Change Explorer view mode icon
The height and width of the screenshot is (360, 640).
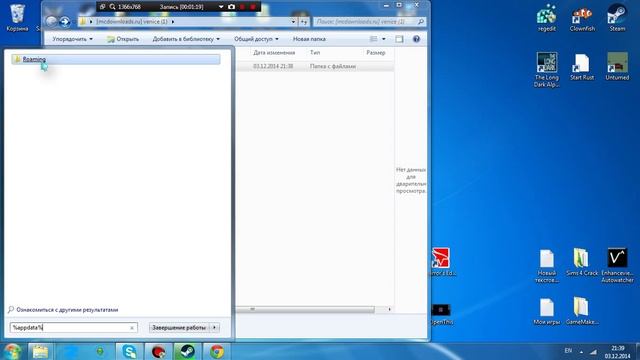(x=373, y=39)
